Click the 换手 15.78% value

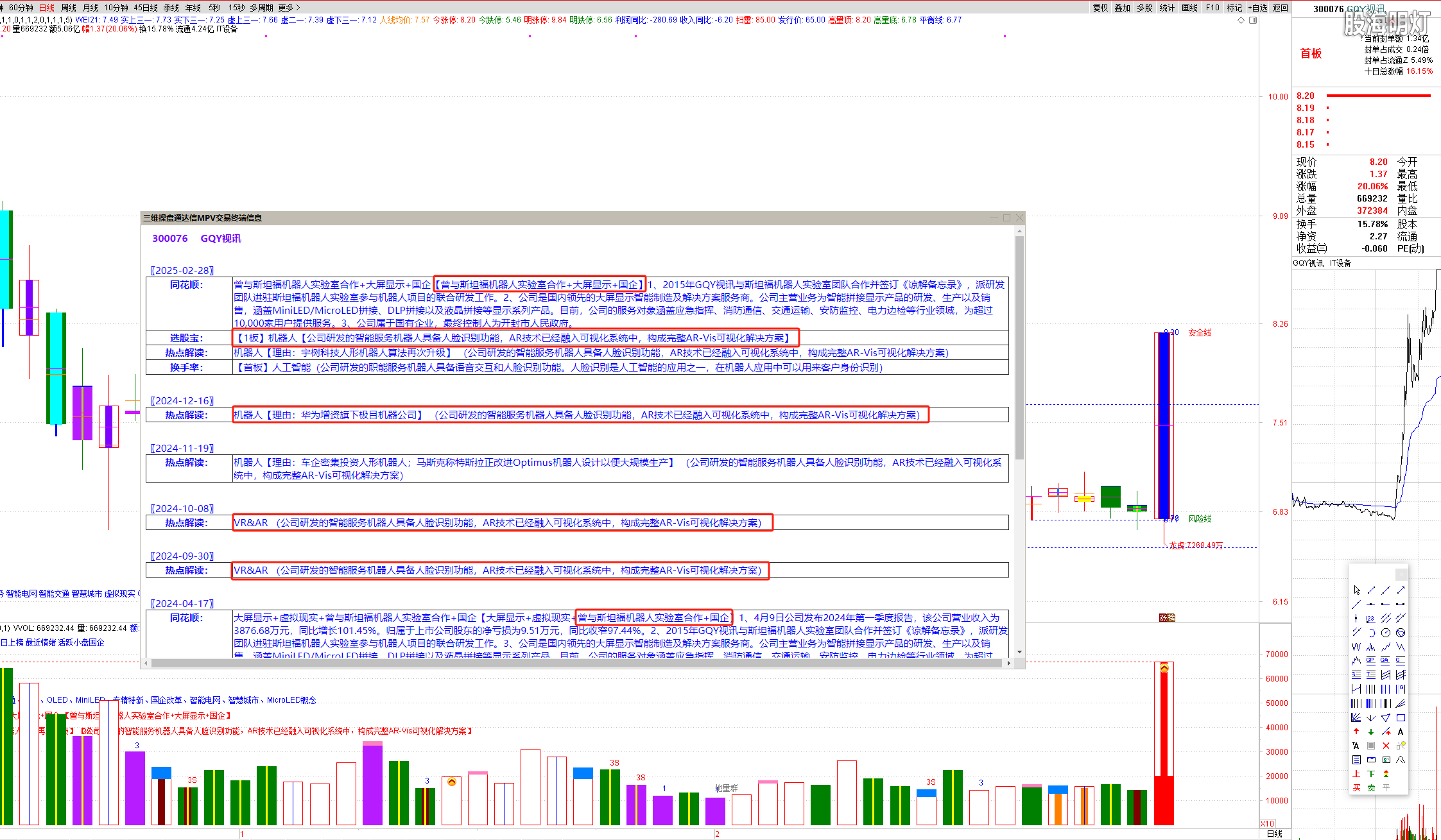pyautogui.click(x=1372, y=224)
